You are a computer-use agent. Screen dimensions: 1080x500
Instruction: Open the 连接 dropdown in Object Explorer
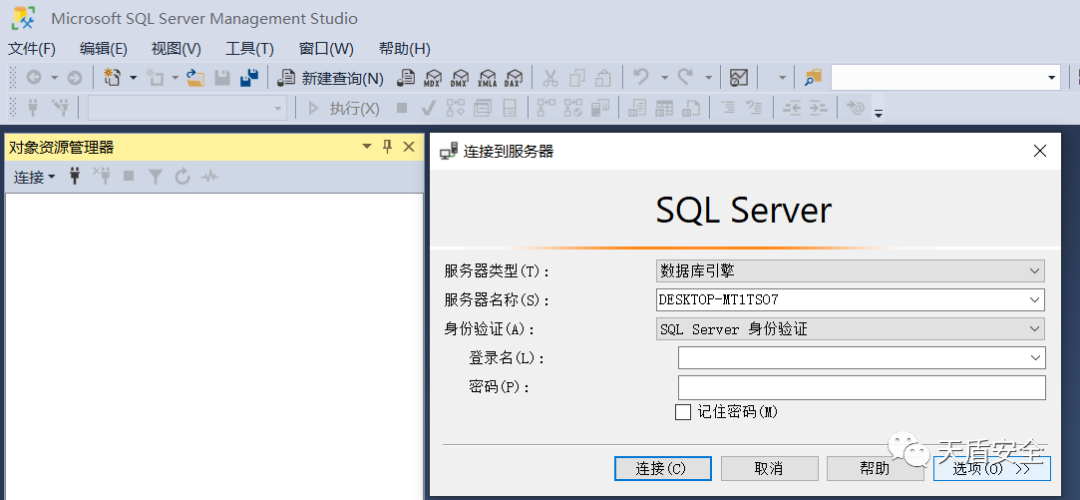(x=34, y=177)
